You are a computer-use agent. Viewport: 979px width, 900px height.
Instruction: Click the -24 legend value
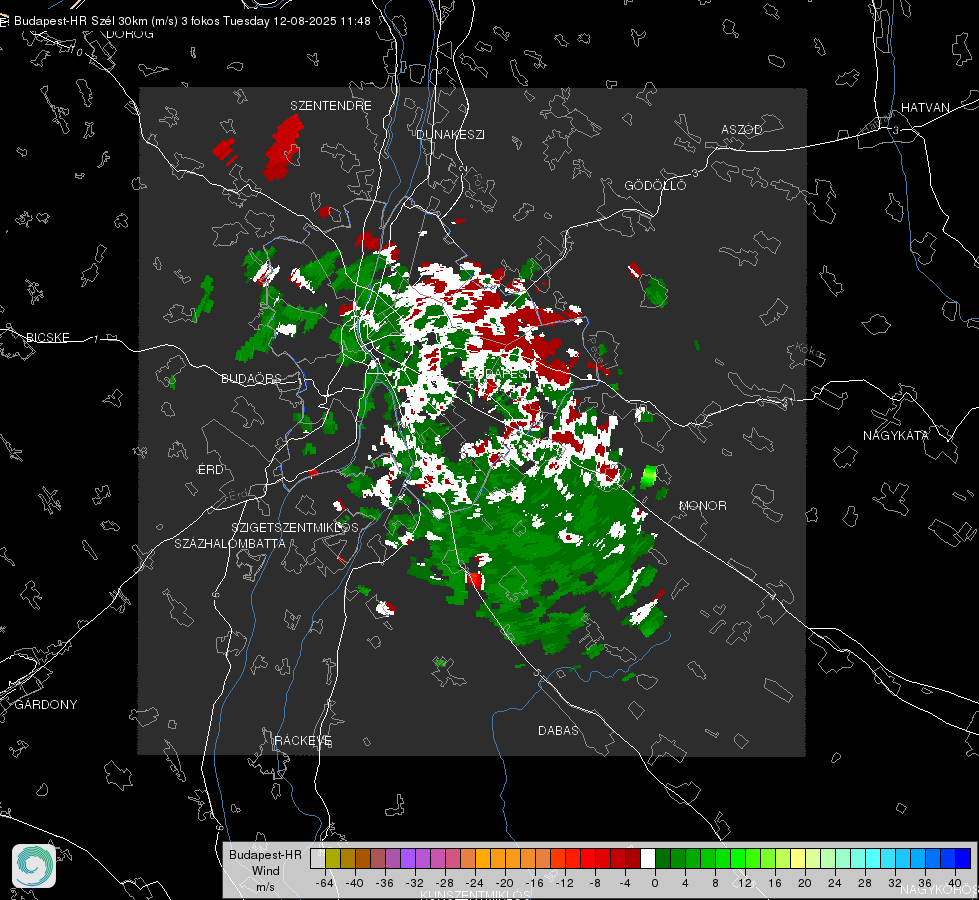coord(475,883)
